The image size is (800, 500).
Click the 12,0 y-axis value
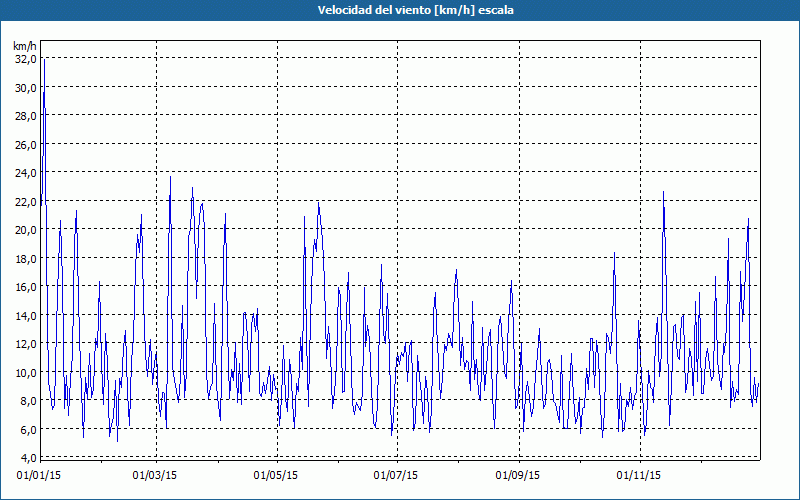26,344
